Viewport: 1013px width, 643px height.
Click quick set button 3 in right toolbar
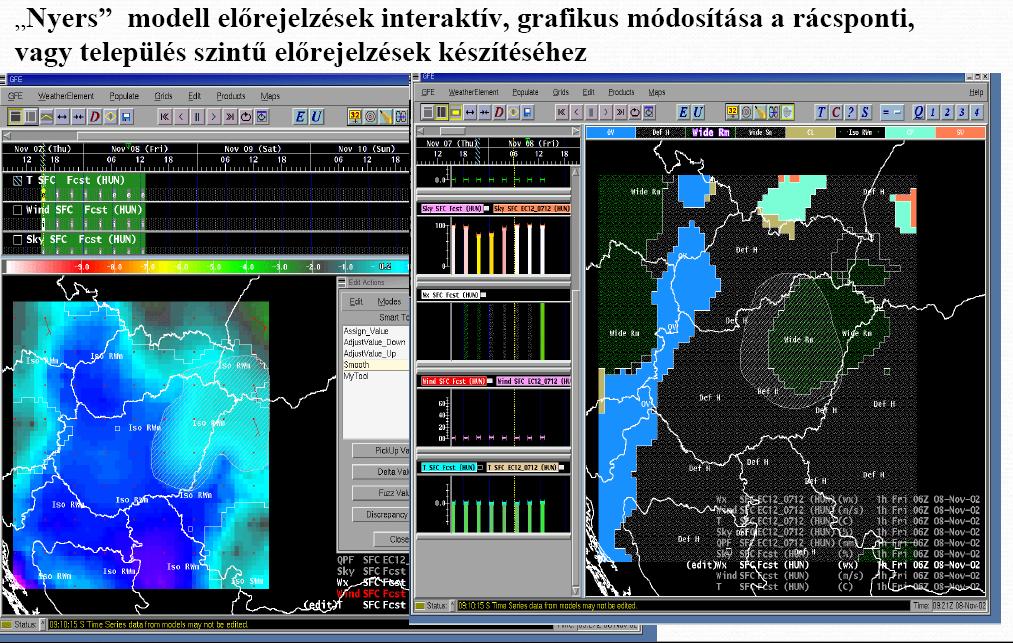[963, 112]
